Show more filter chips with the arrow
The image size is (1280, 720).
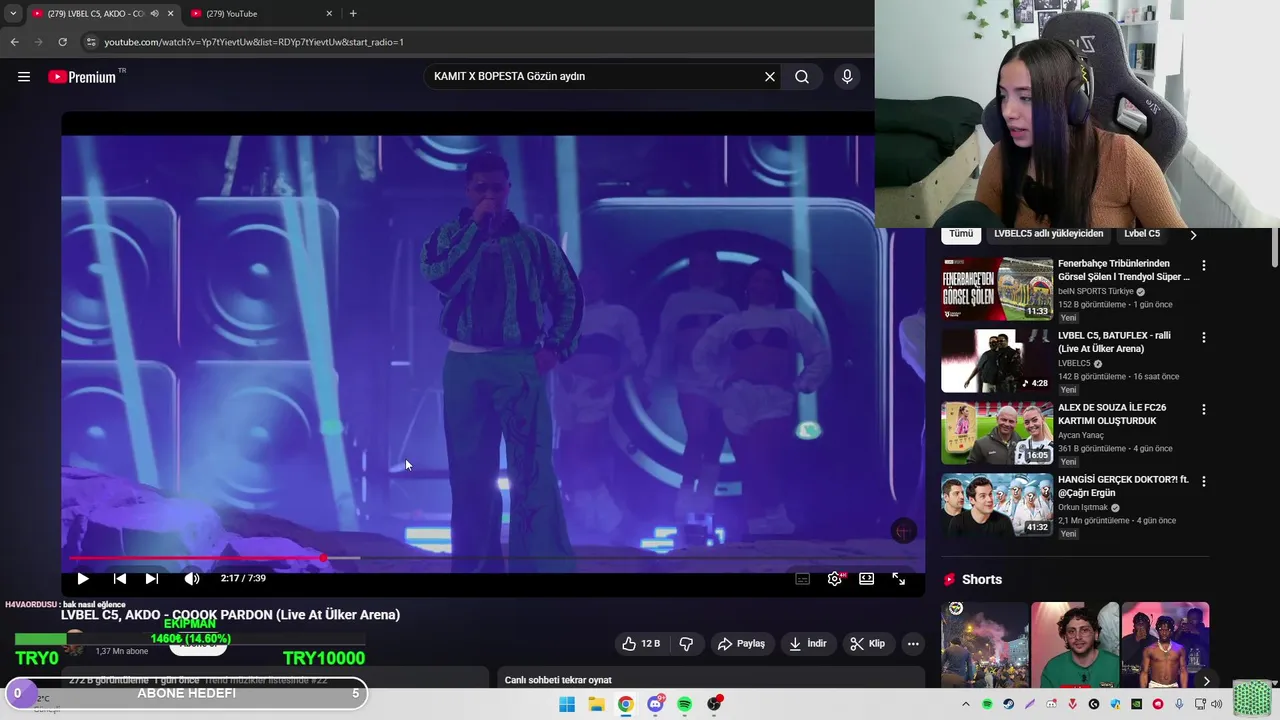(1193, 235)
